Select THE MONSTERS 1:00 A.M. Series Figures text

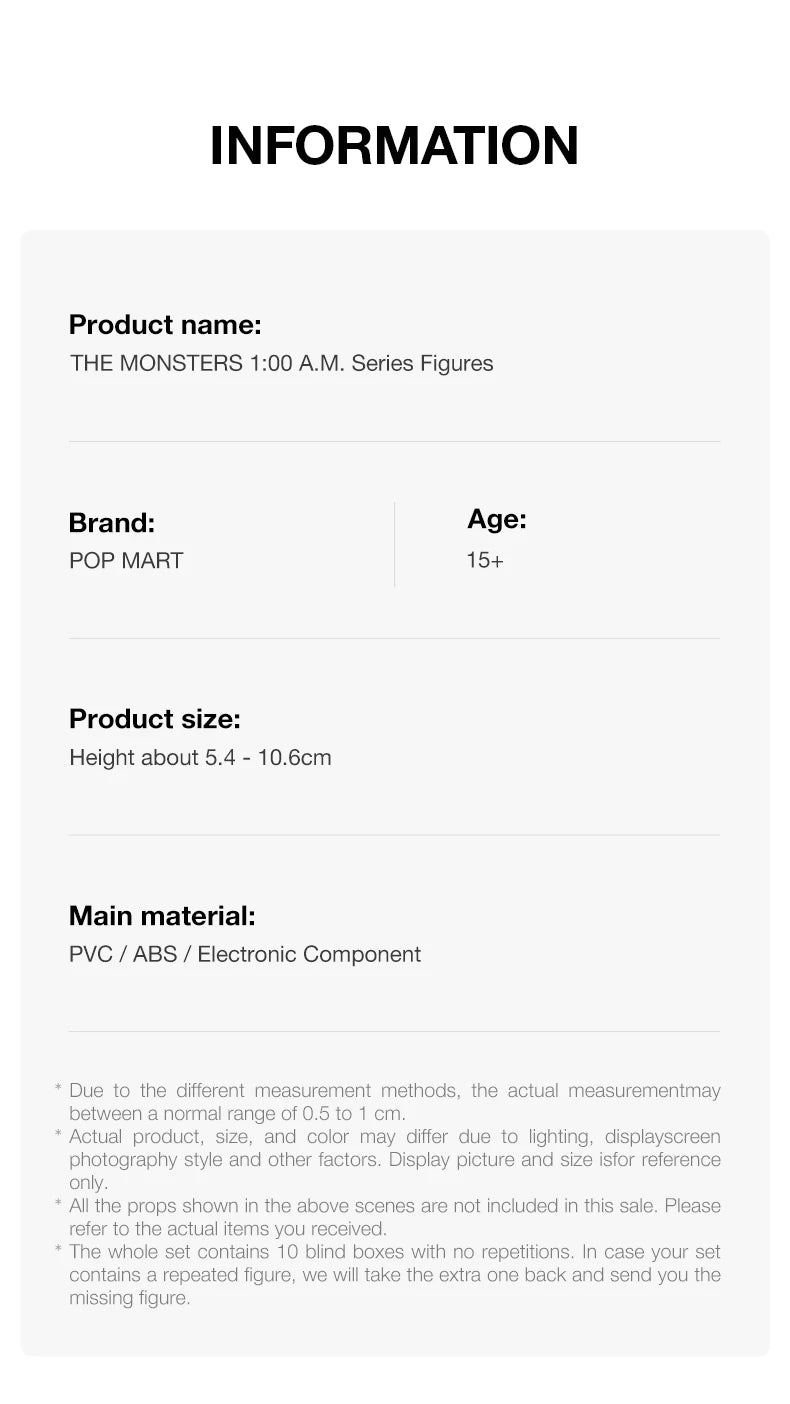281,363
